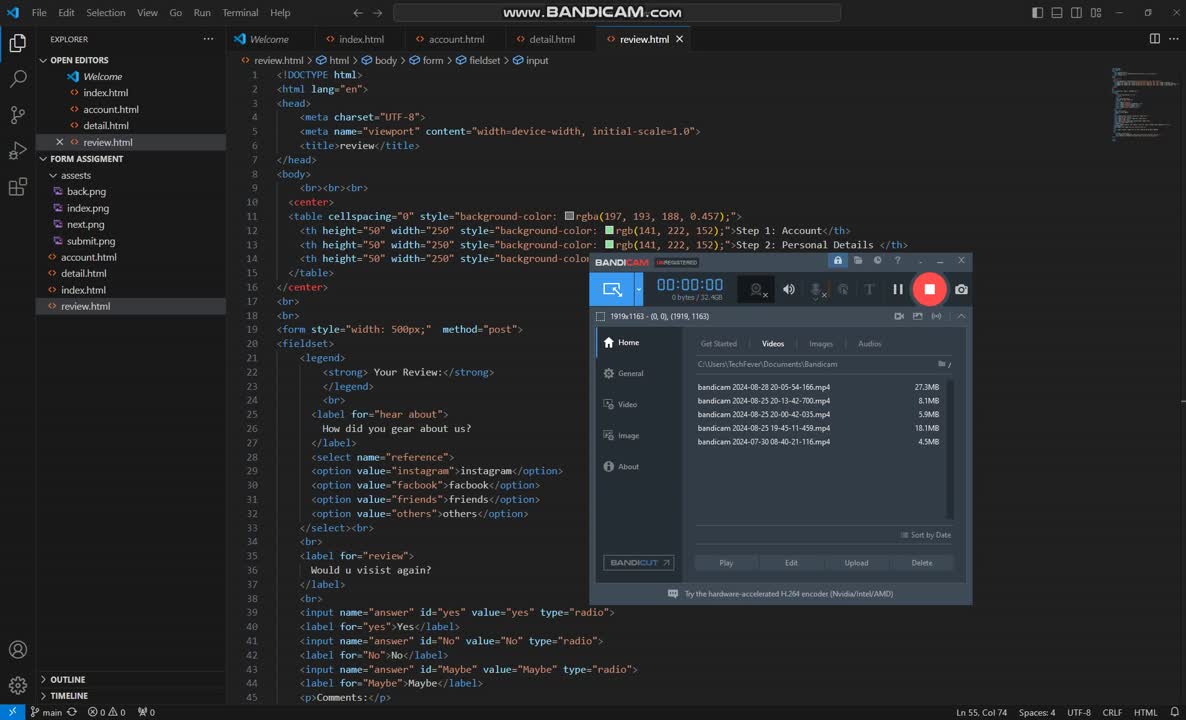Screen dimensions: 1186x720
Task: Toggle Bandicam webcam overlay
Action: [758, 289]
